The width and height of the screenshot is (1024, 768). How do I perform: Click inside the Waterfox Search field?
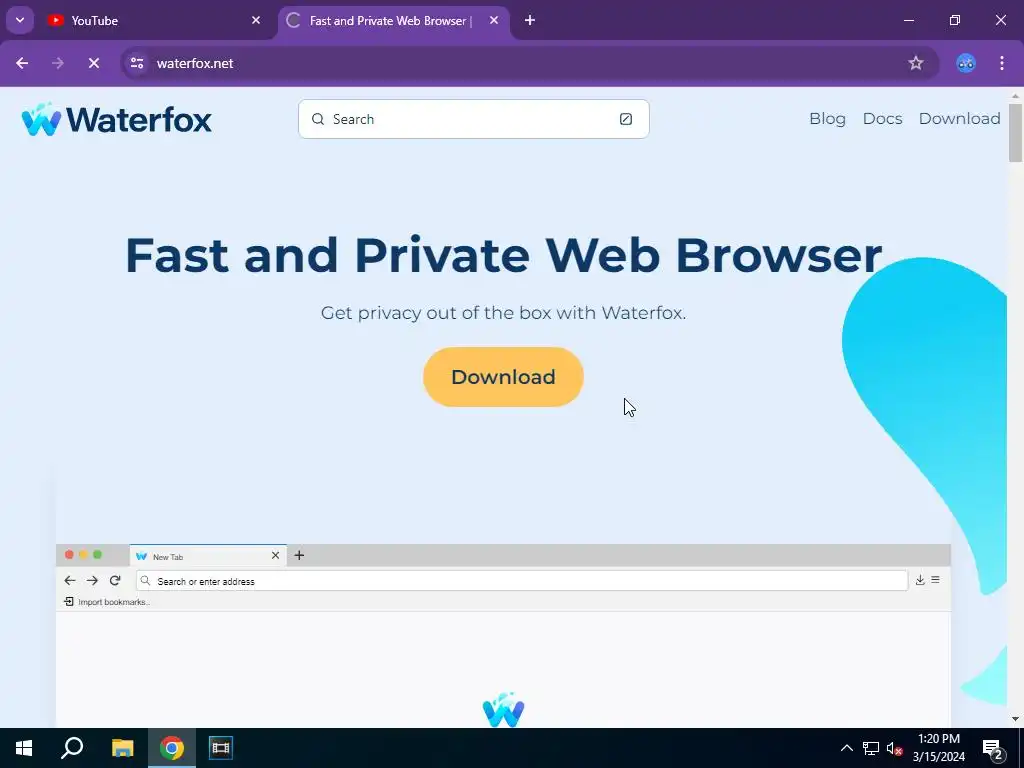[473, 119]
